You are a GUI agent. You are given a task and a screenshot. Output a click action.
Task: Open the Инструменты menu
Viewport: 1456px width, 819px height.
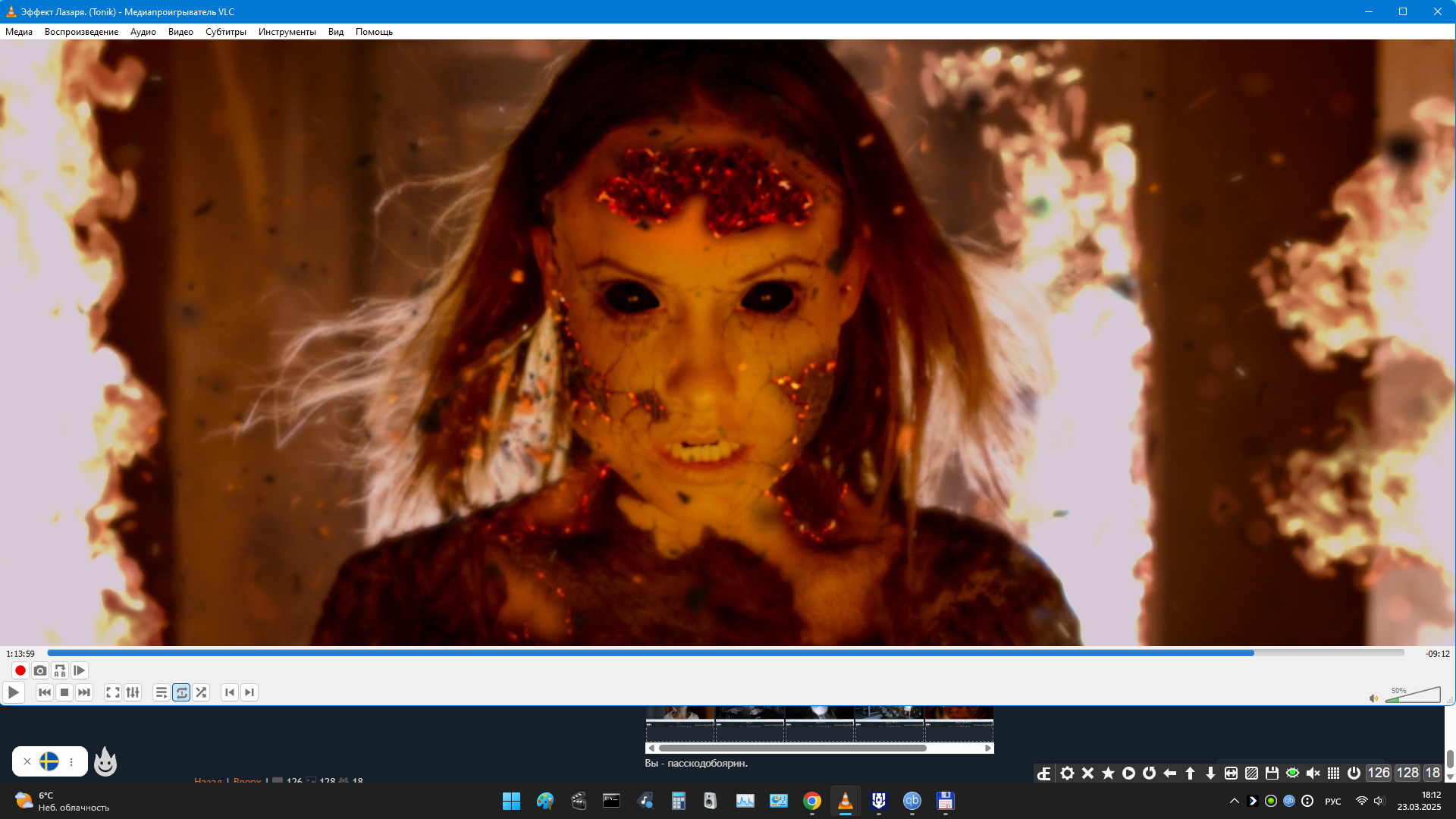(287, 32)
